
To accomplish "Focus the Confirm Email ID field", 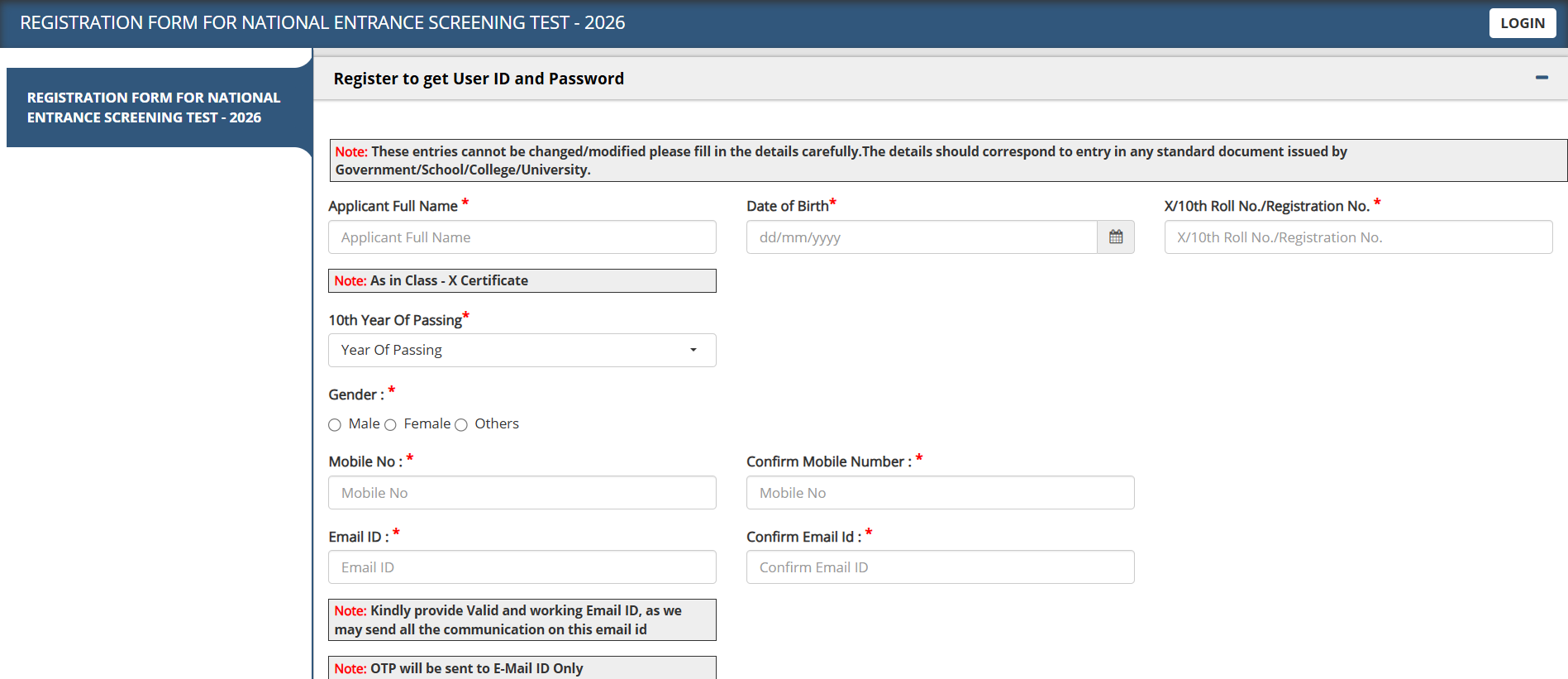I will click(x=940, y=567).
